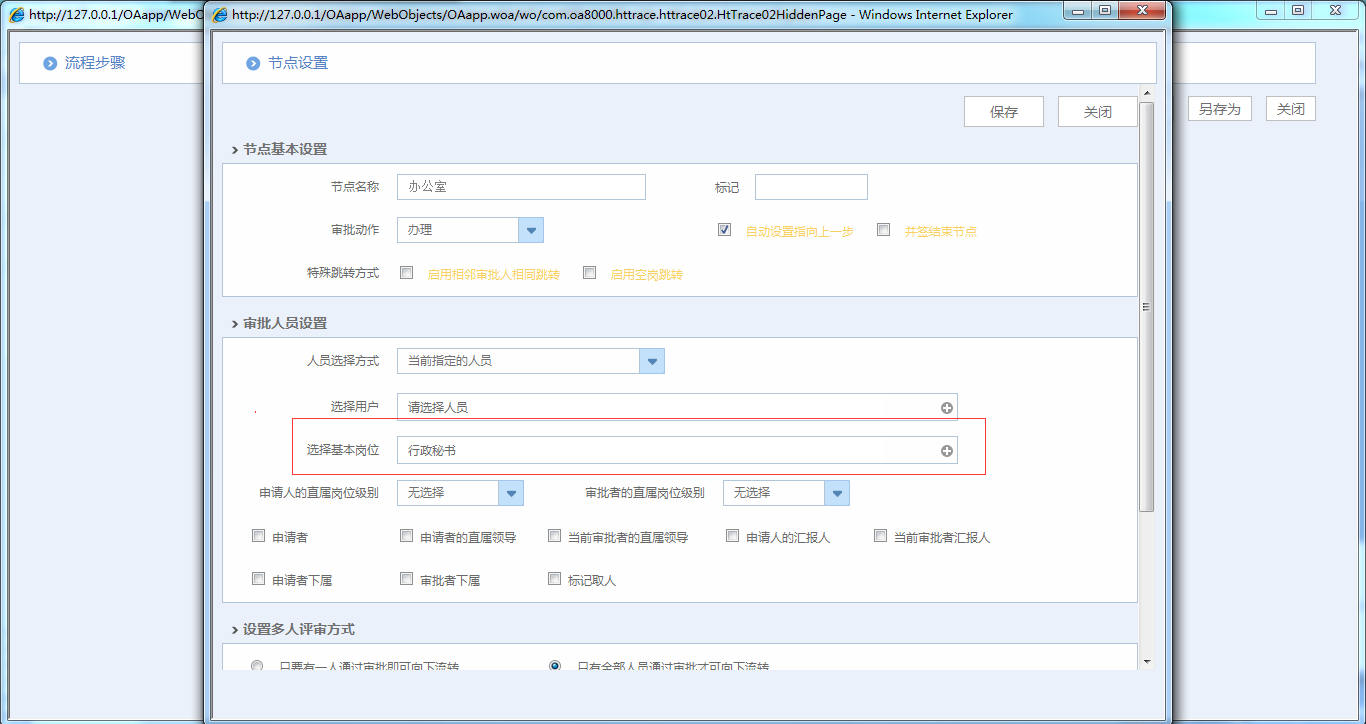Click the 节点名称 field showing 办公室
Image resolution: width=1366 pixels, height=724 pixels.
[x=520, y=187]
